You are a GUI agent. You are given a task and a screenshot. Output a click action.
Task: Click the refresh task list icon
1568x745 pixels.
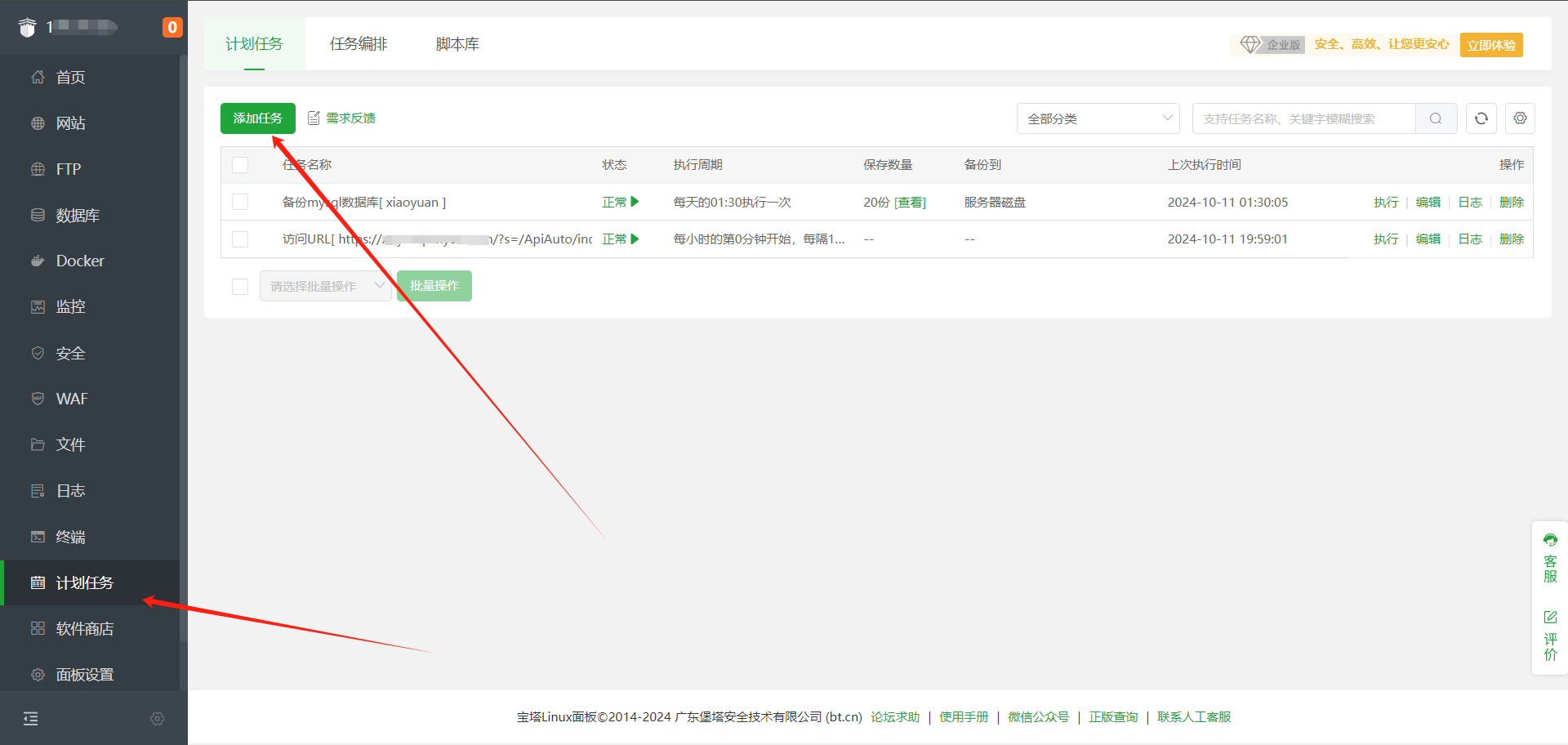(x=1481, y=118)
